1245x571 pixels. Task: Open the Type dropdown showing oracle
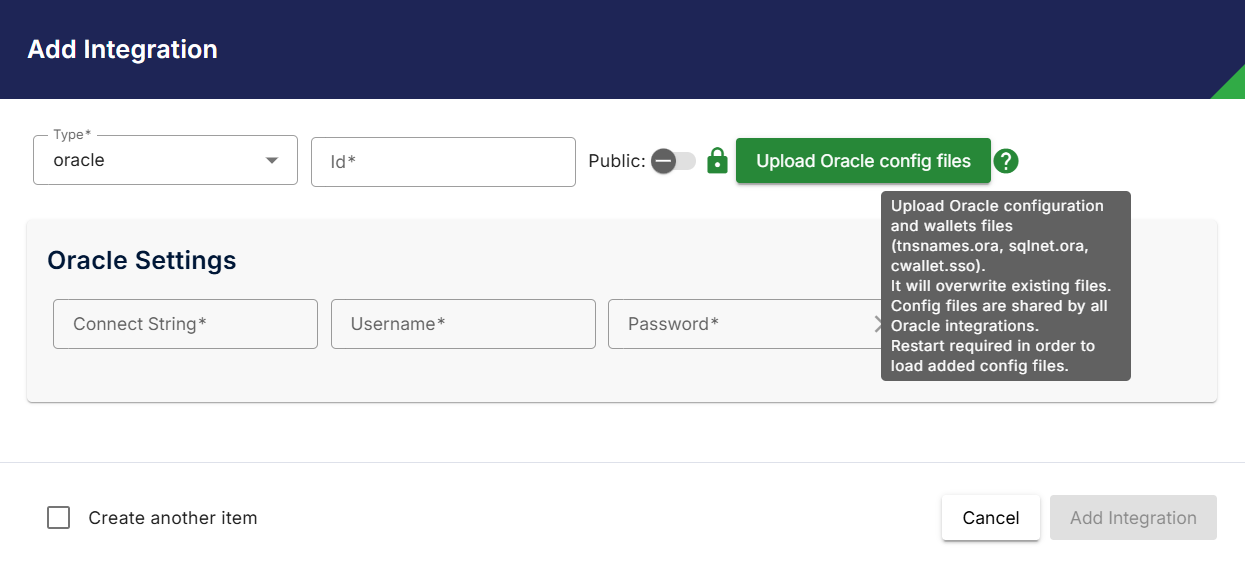click(x=165, y=160)
